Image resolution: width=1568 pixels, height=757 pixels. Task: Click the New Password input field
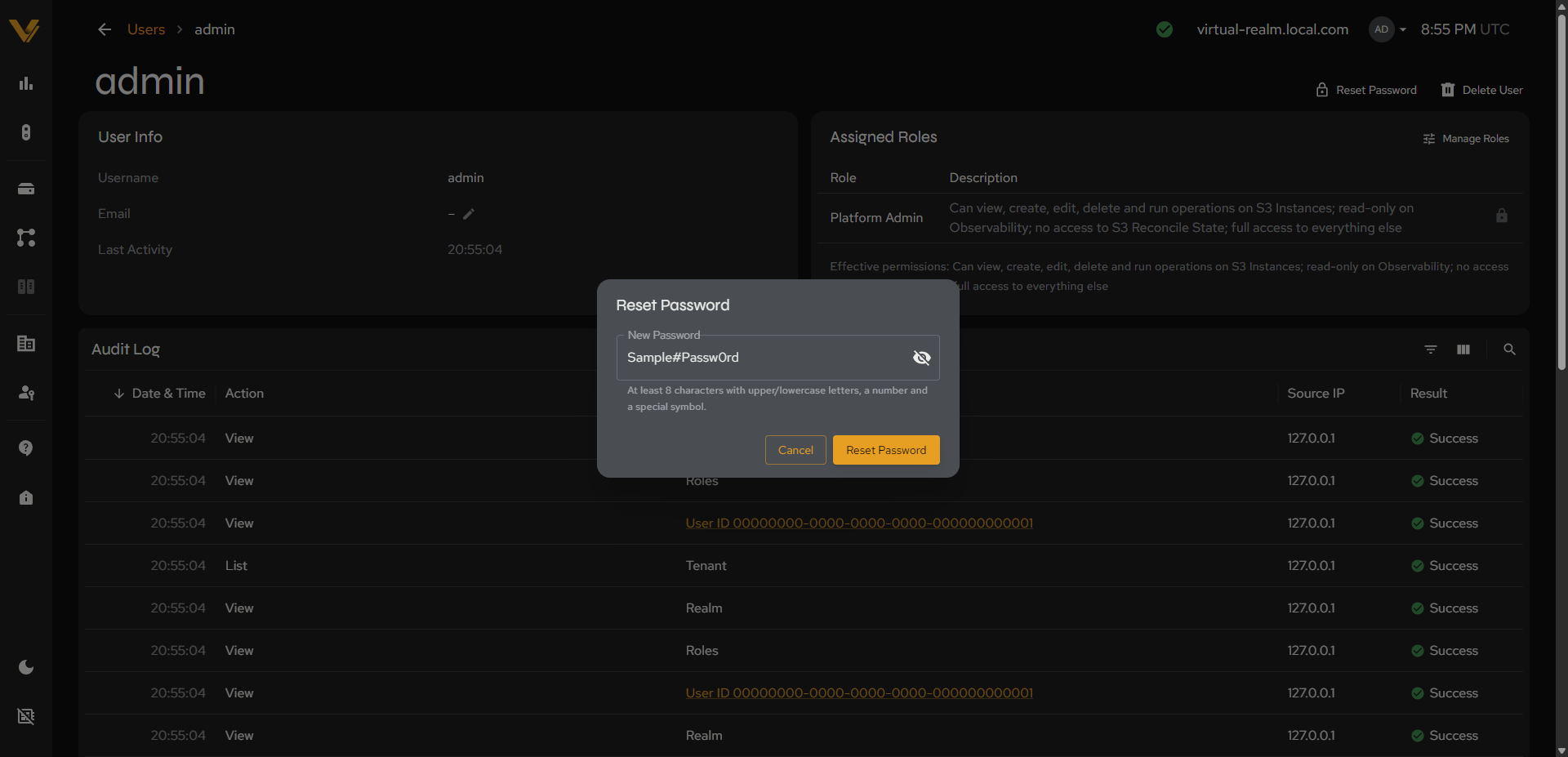(777, 358)
